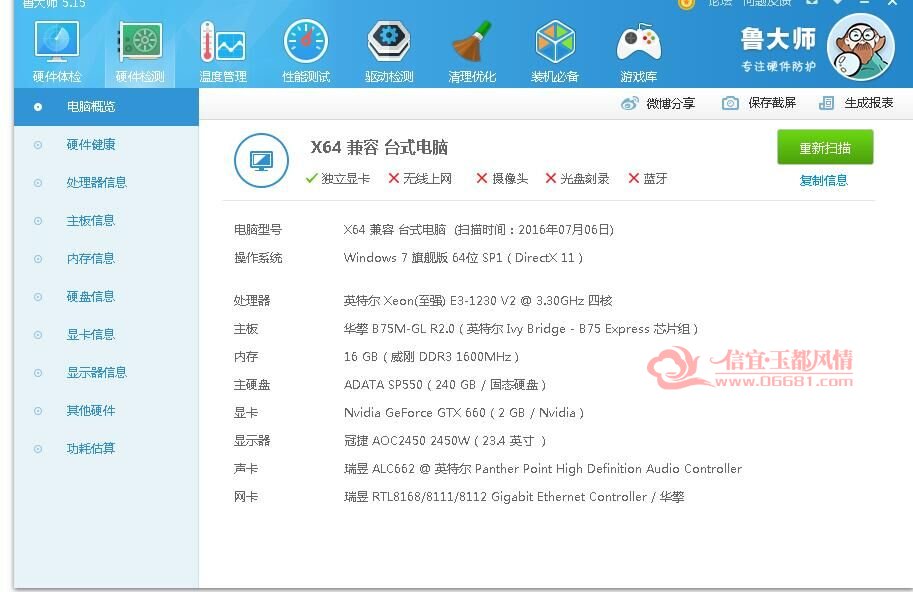Open 游戏库 gamepad icon
This screenshot has width=913, height=592.
tap(639, 42)
